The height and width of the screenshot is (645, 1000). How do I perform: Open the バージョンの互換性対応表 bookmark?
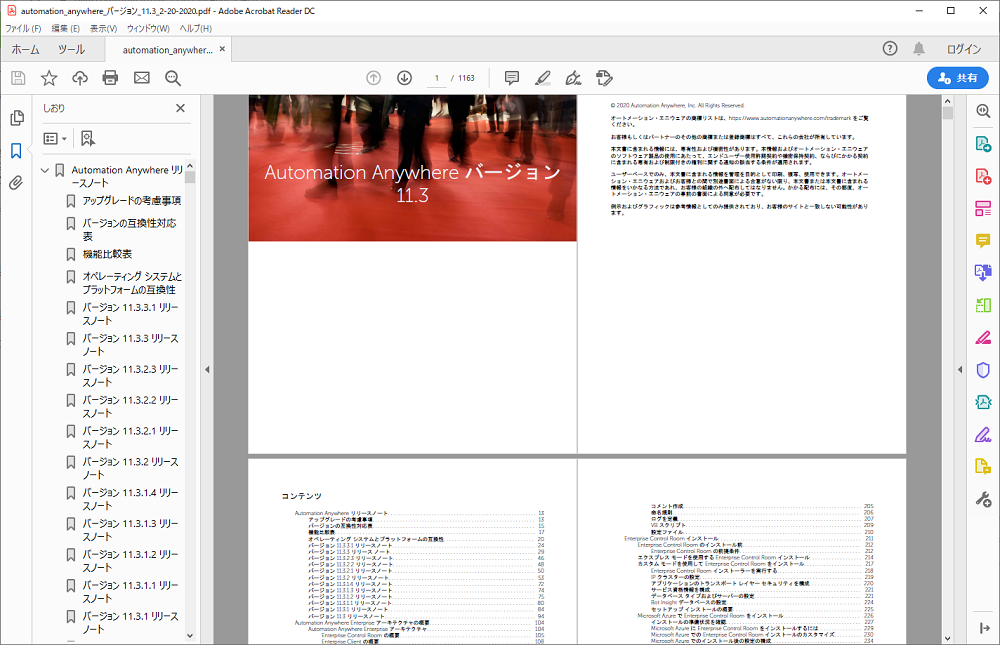point(129,230)
